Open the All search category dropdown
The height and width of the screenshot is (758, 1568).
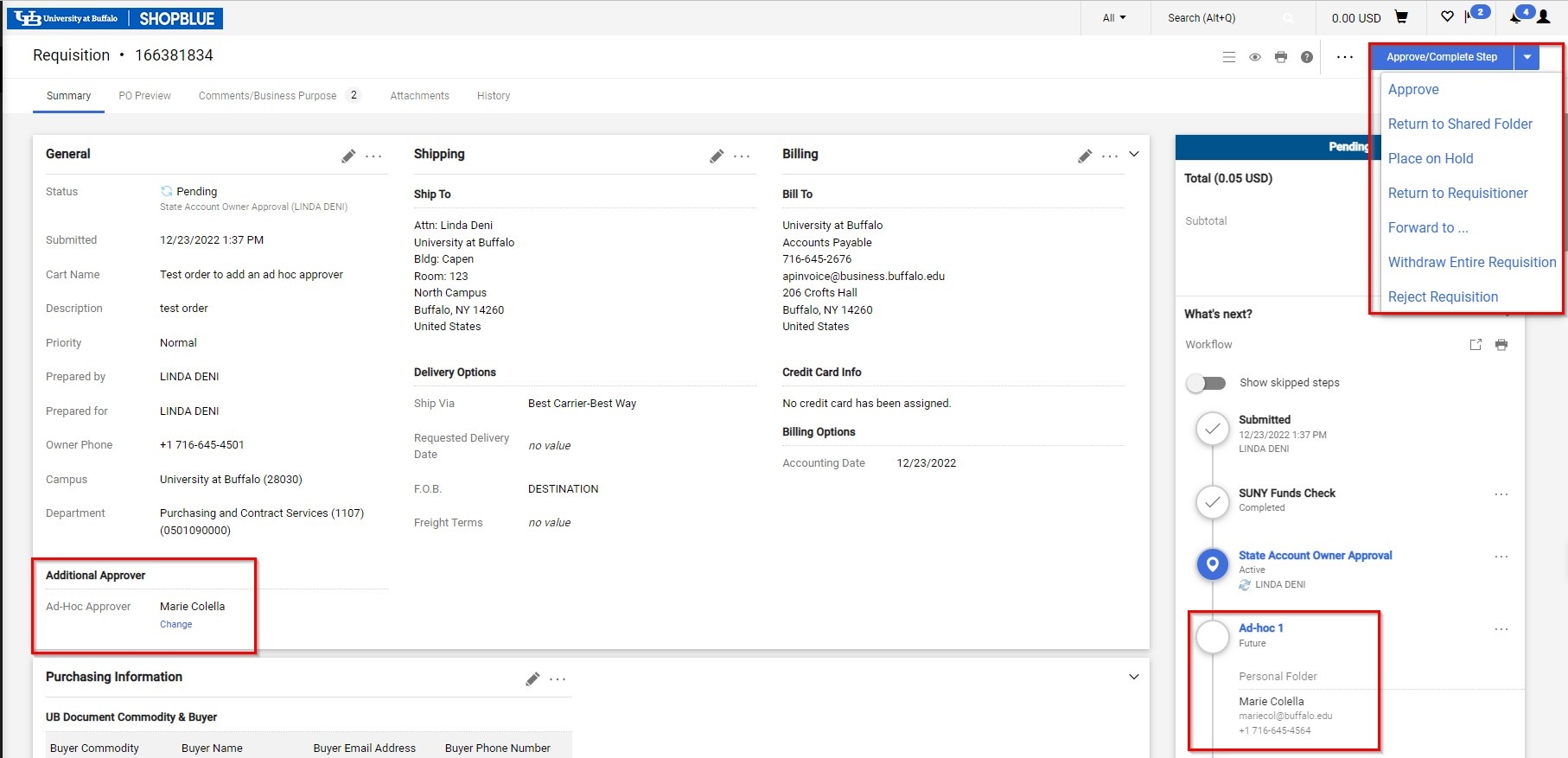click(x=1114, y=18)
